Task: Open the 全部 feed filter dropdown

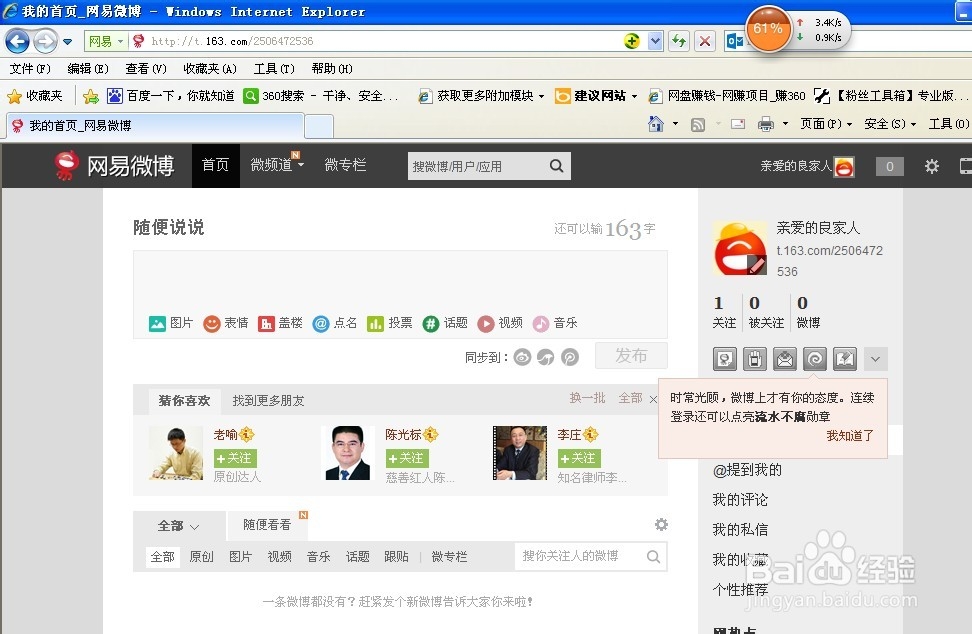Action: 179,526
